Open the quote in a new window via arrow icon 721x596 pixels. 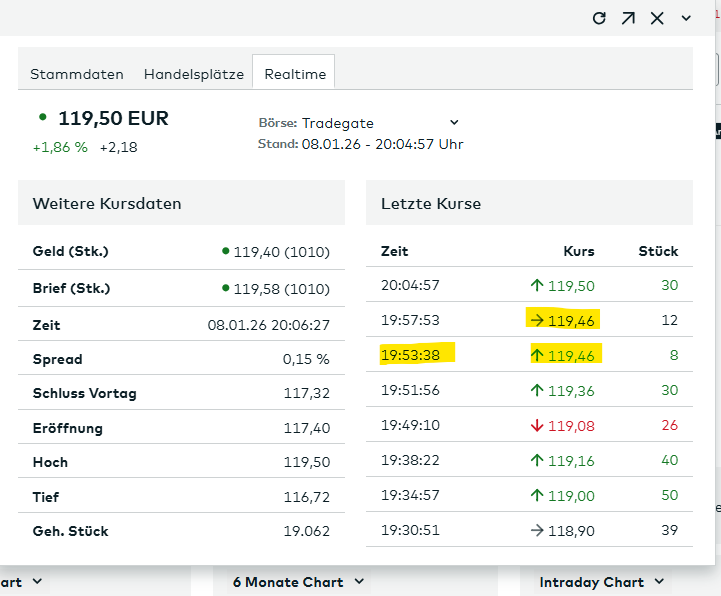coord(628,18)
